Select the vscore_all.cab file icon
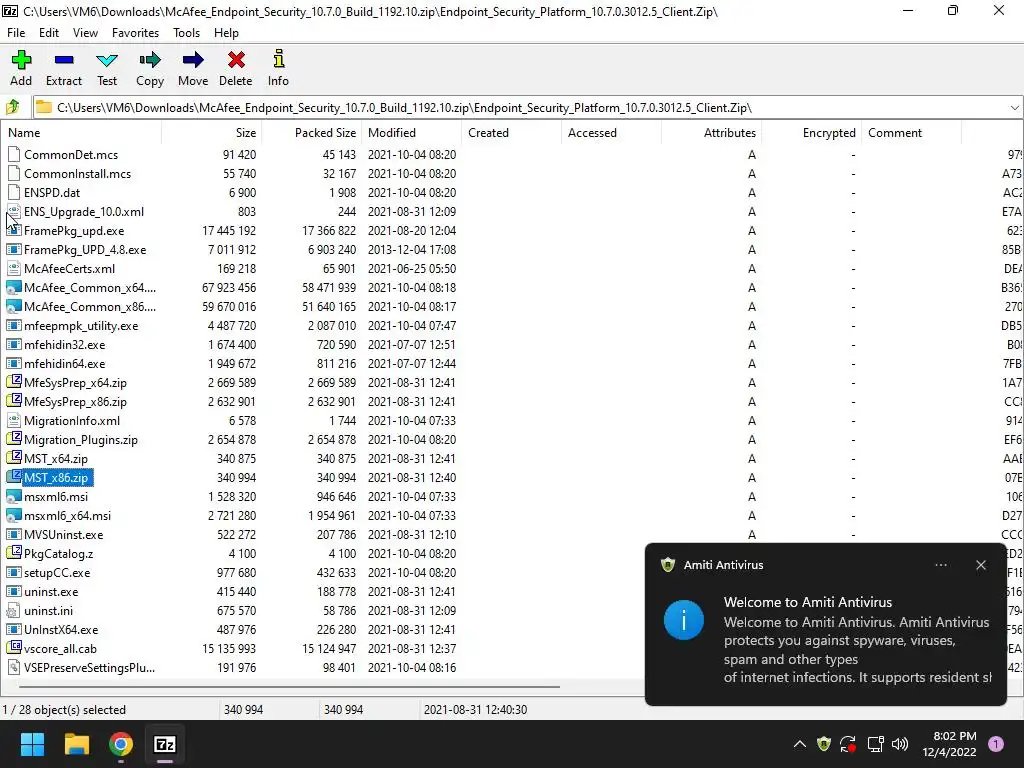This screenshot has width=1024, height=768. (14, 648)
